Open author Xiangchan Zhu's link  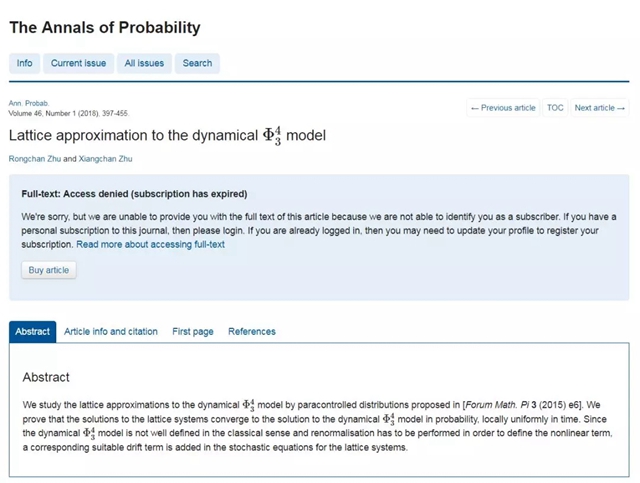point(105,159)
